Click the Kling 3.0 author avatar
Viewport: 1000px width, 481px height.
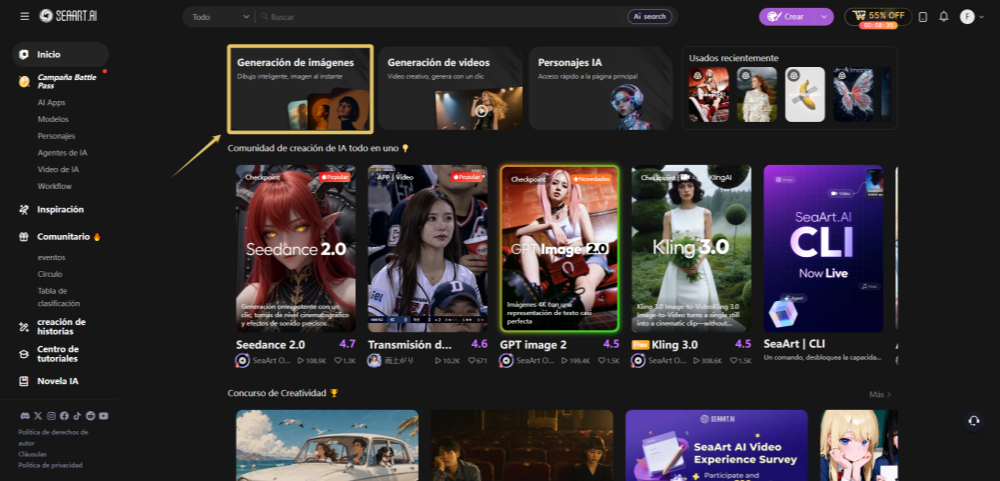click(x=638, y=360)
